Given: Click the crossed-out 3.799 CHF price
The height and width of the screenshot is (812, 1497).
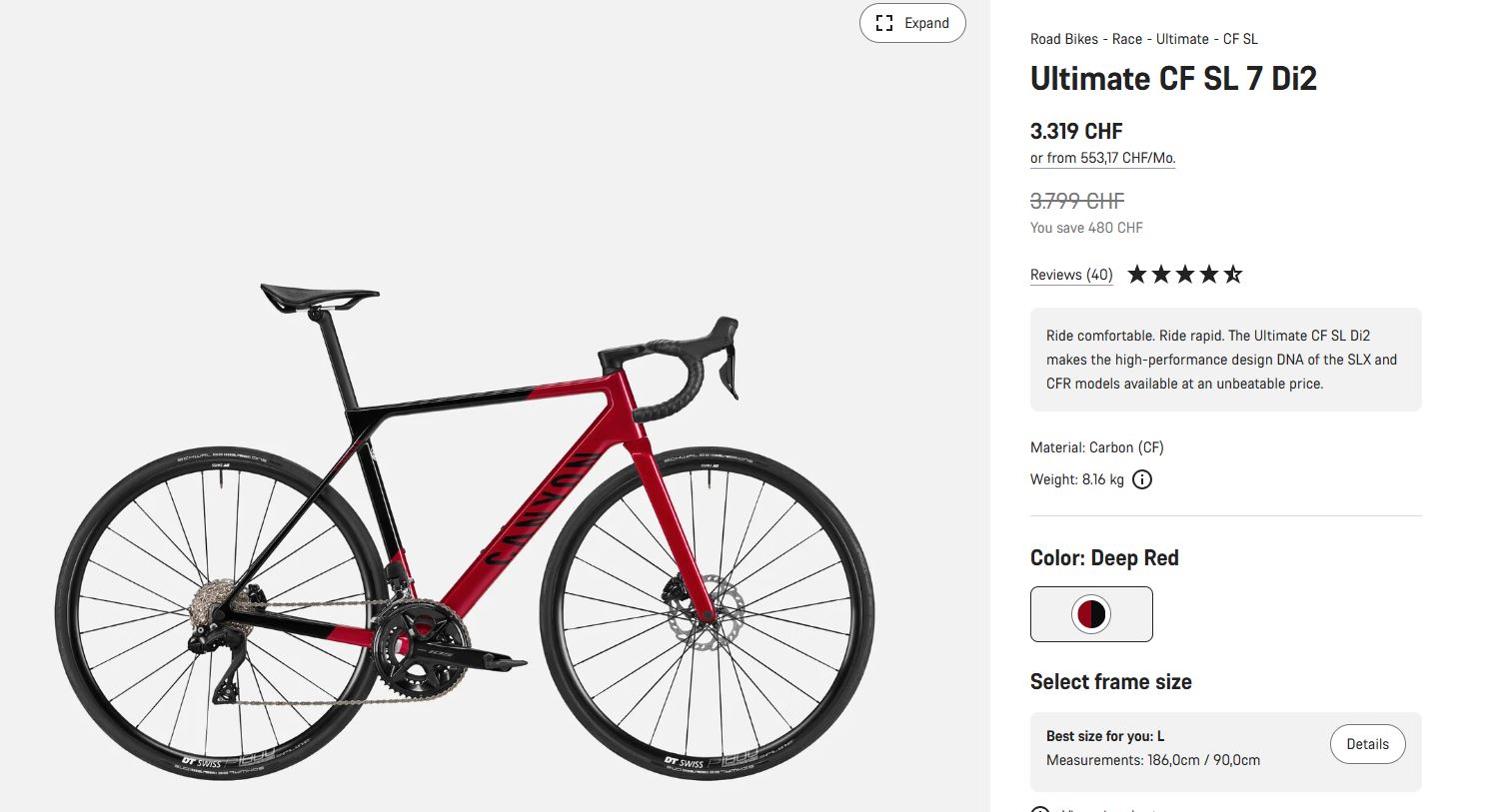Looking at the screenshot, I should coord(1076,201).
